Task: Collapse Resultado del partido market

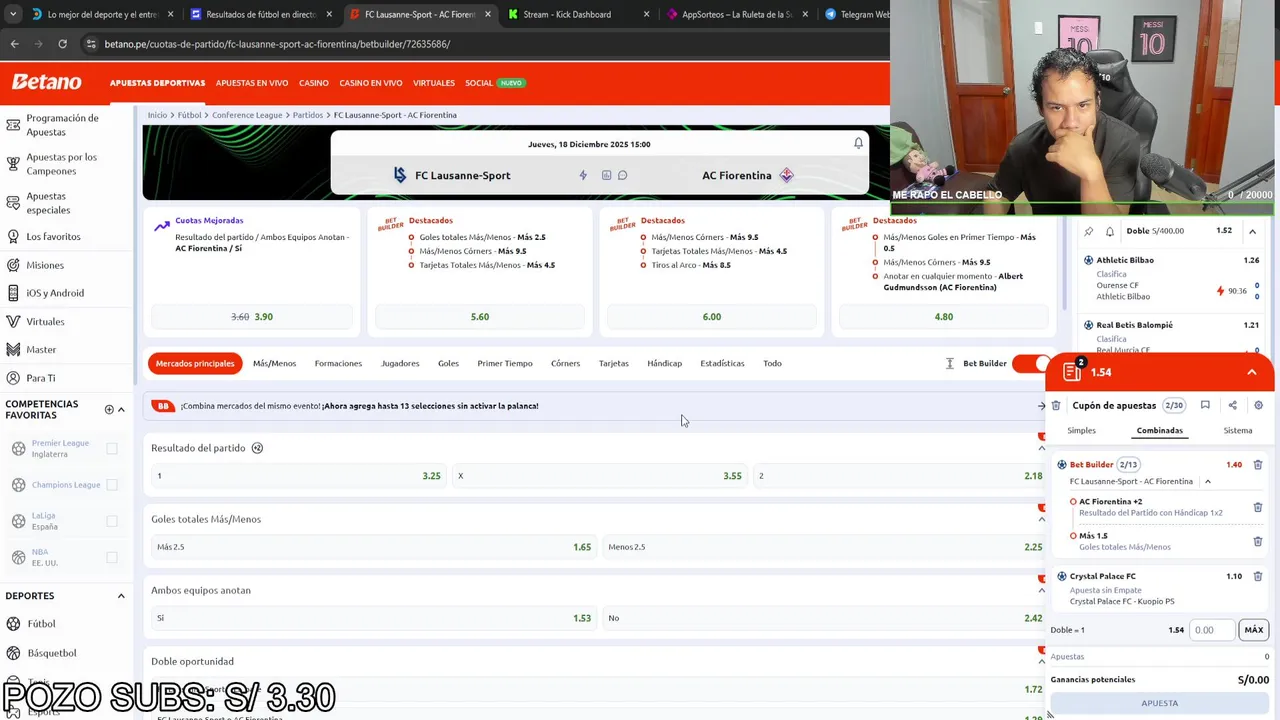Action: [x=1041, y=448]
